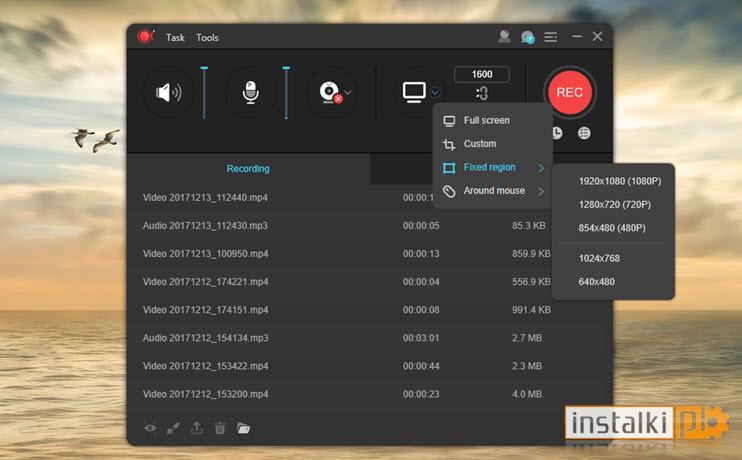Preview selected file with eye icon
Viewport: 742px width, 460px height.
coord(150,428)
